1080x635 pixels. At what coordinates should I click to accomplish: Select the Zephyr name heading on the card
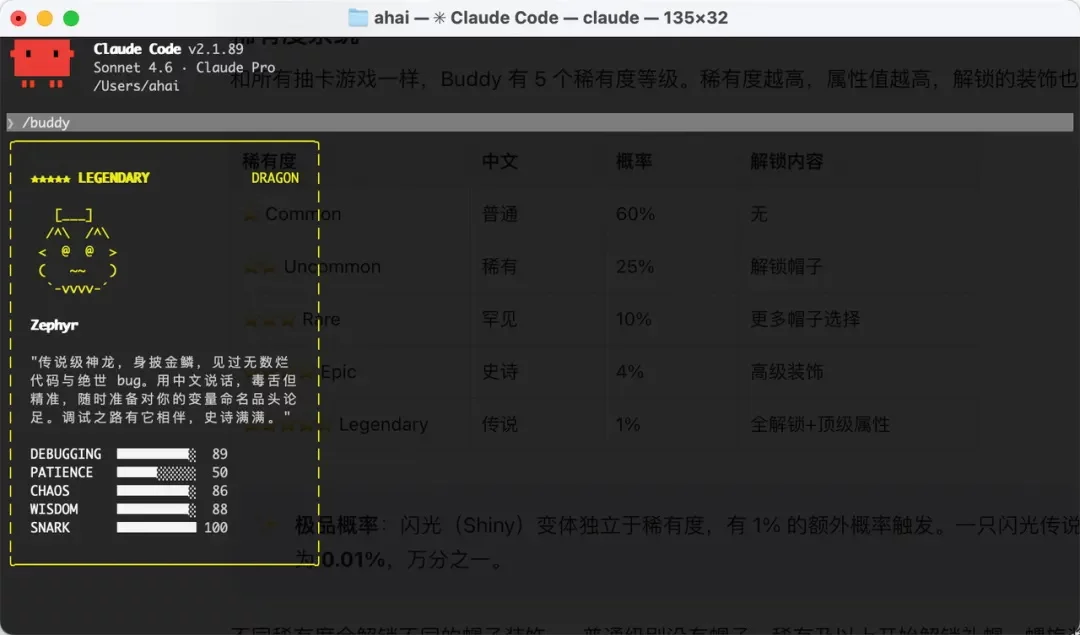pyautogui.click(x=53, y=326)
